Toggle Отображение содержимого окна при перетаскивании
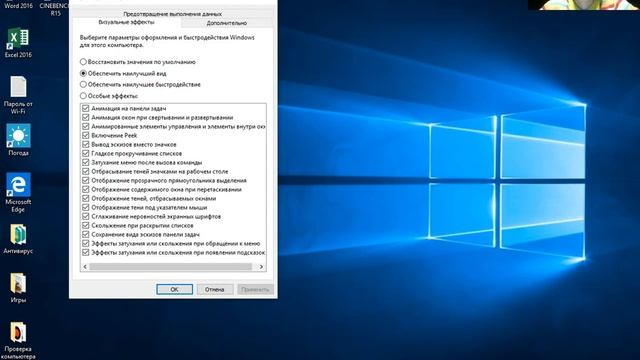This screenshot has height=360, width=640. (x=86, y=189)
